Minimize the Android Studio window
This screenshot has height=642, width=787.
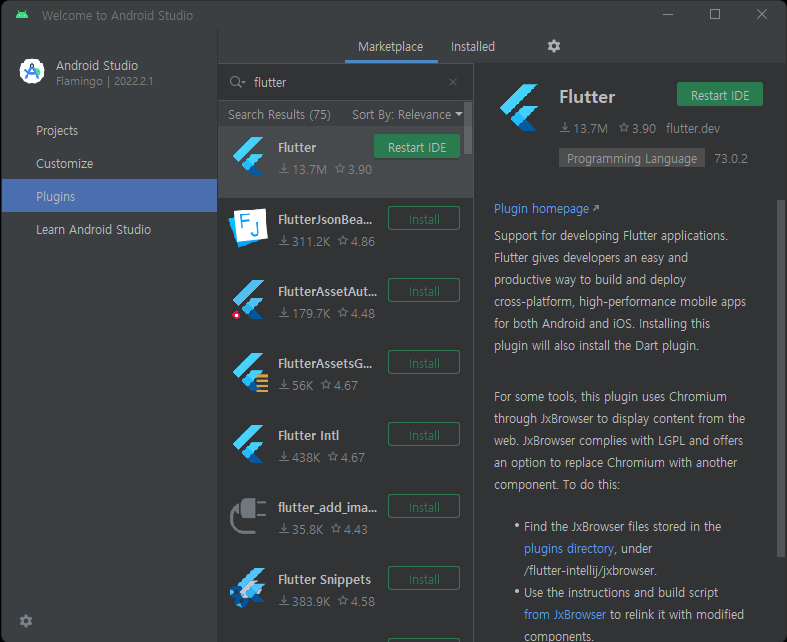(x=668, y=14)
